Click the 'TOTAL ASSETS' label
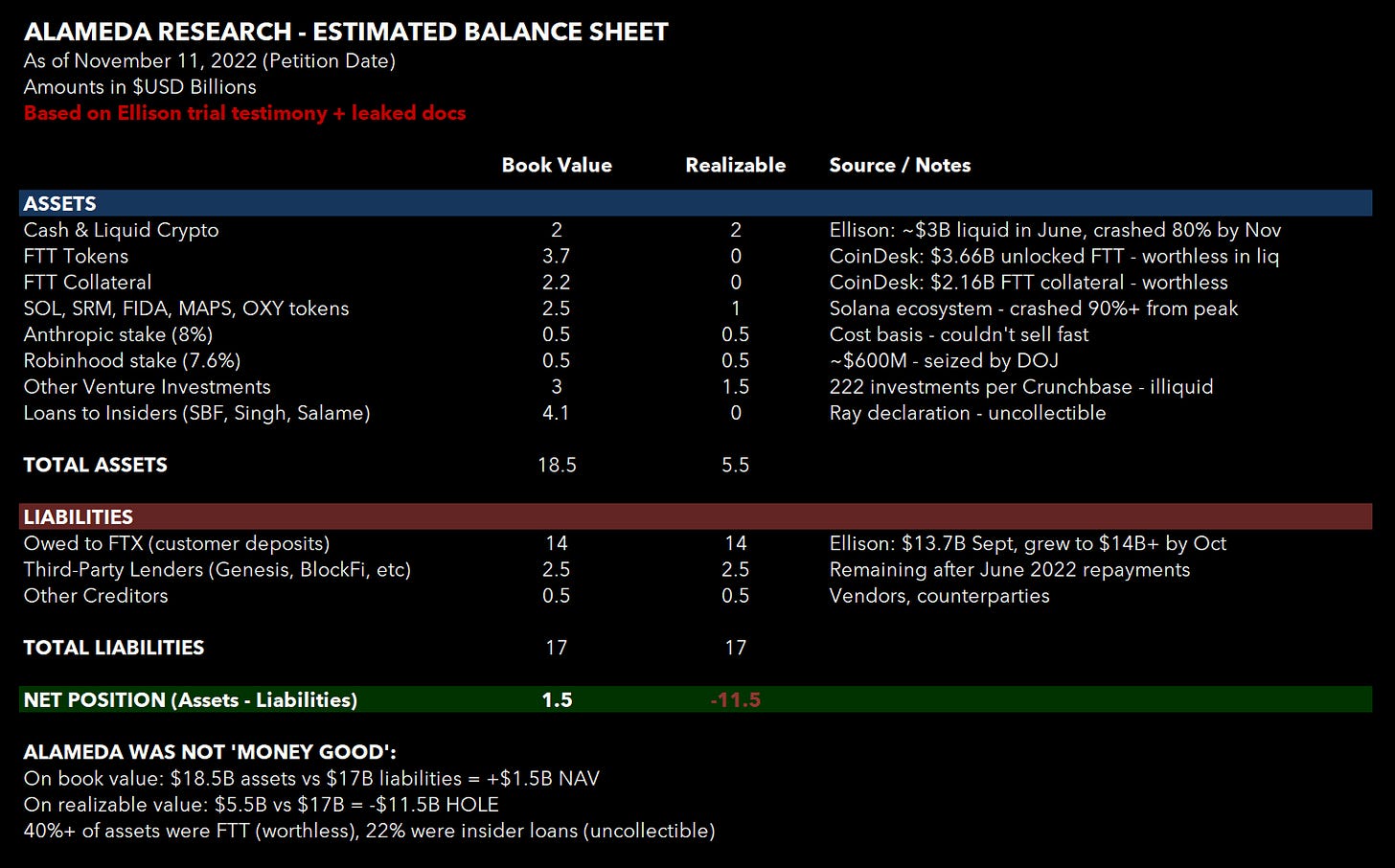Viewport: 1395px width, 868px height. [95, 465]
